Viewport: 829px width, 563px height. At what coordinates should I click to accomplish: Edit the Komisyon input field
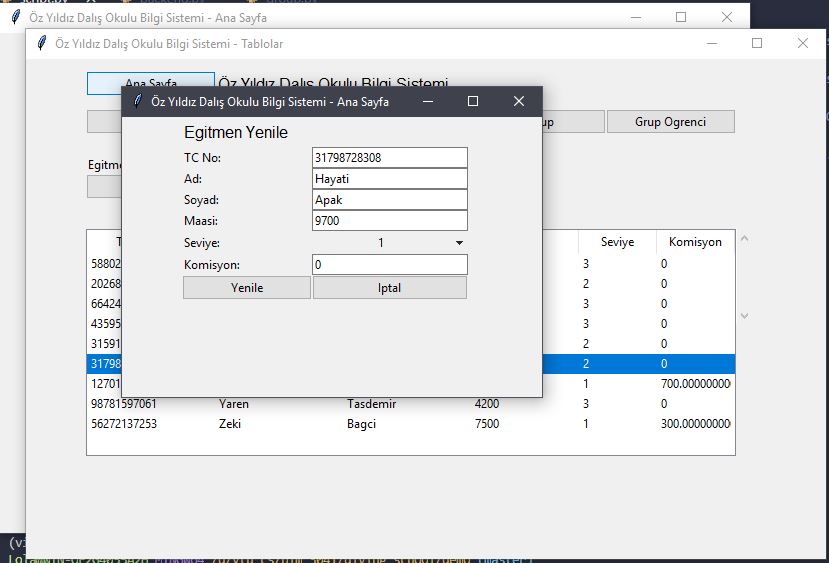(x=390, y=264)
